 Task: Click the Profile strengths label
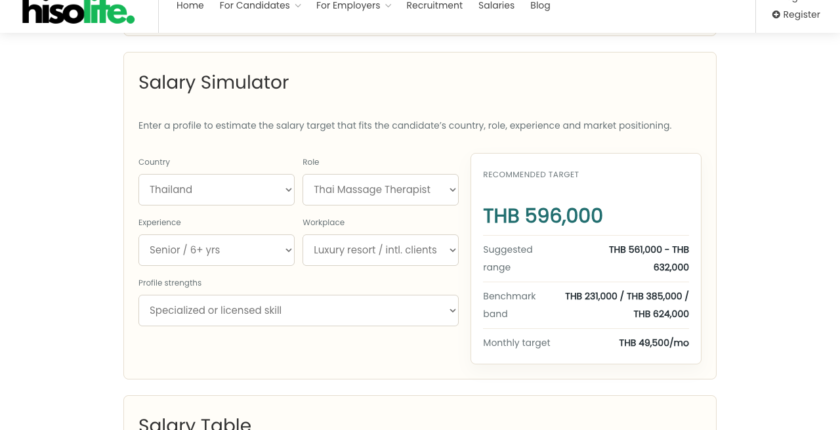[170, 283]
